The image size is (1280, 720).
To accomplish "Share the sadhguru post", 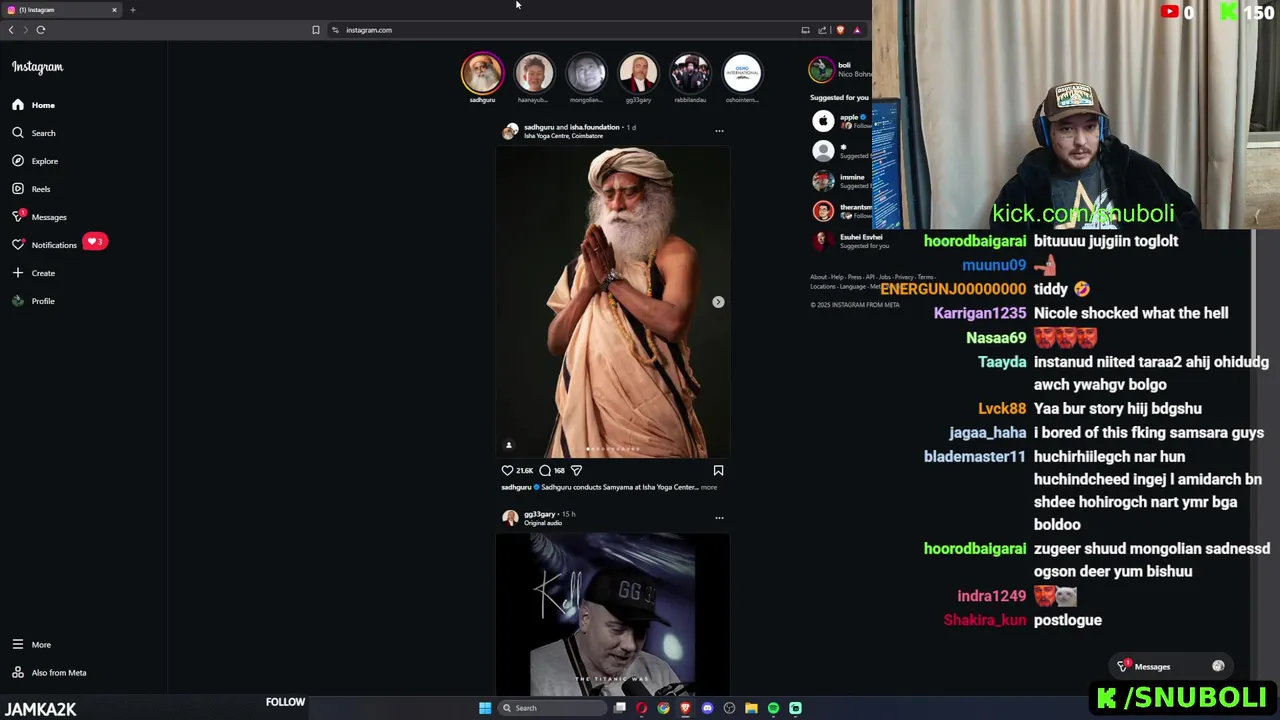I will [x=576, y=470].
